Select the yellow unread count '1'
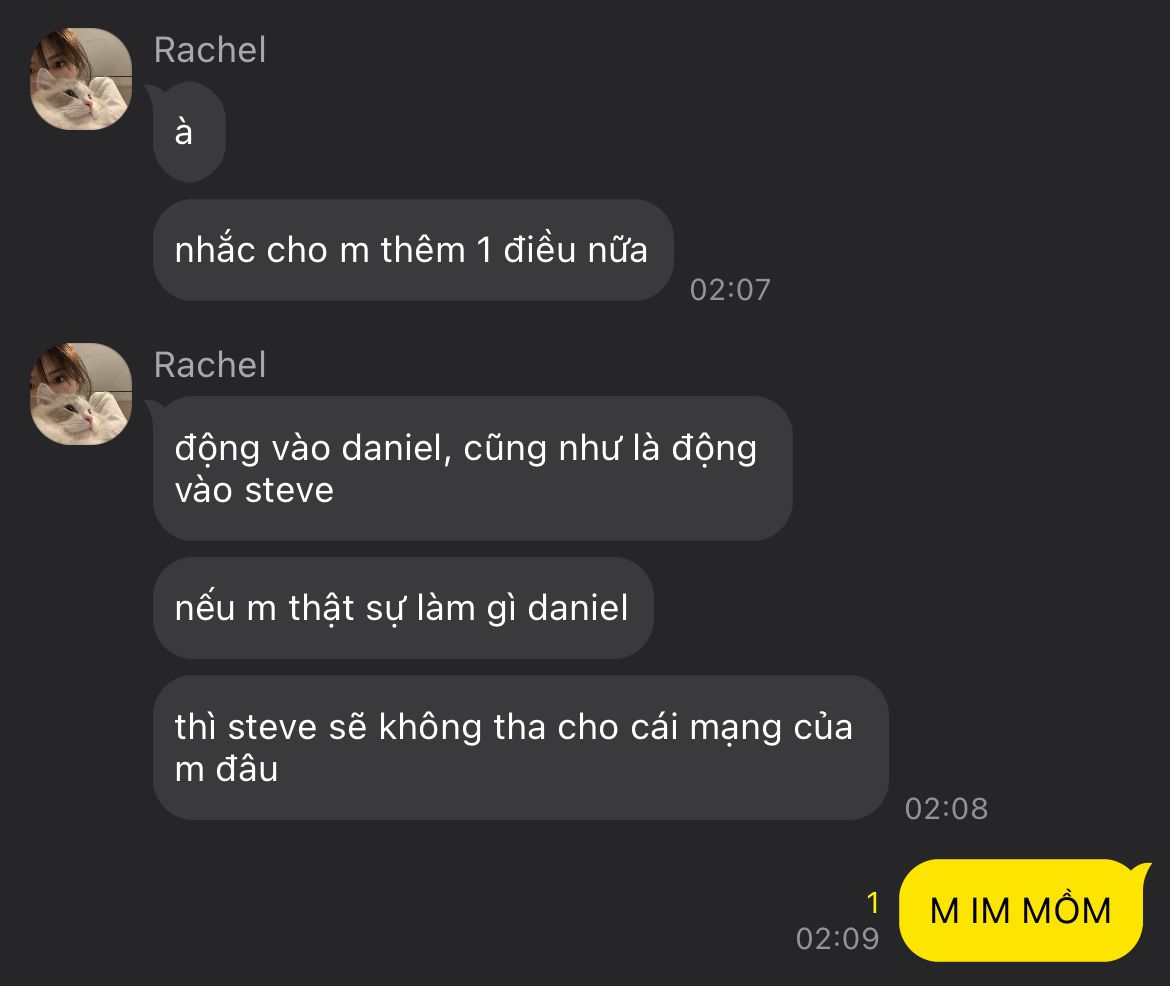The height and width of the screenshot is (986, 1170). click(873, 903)
